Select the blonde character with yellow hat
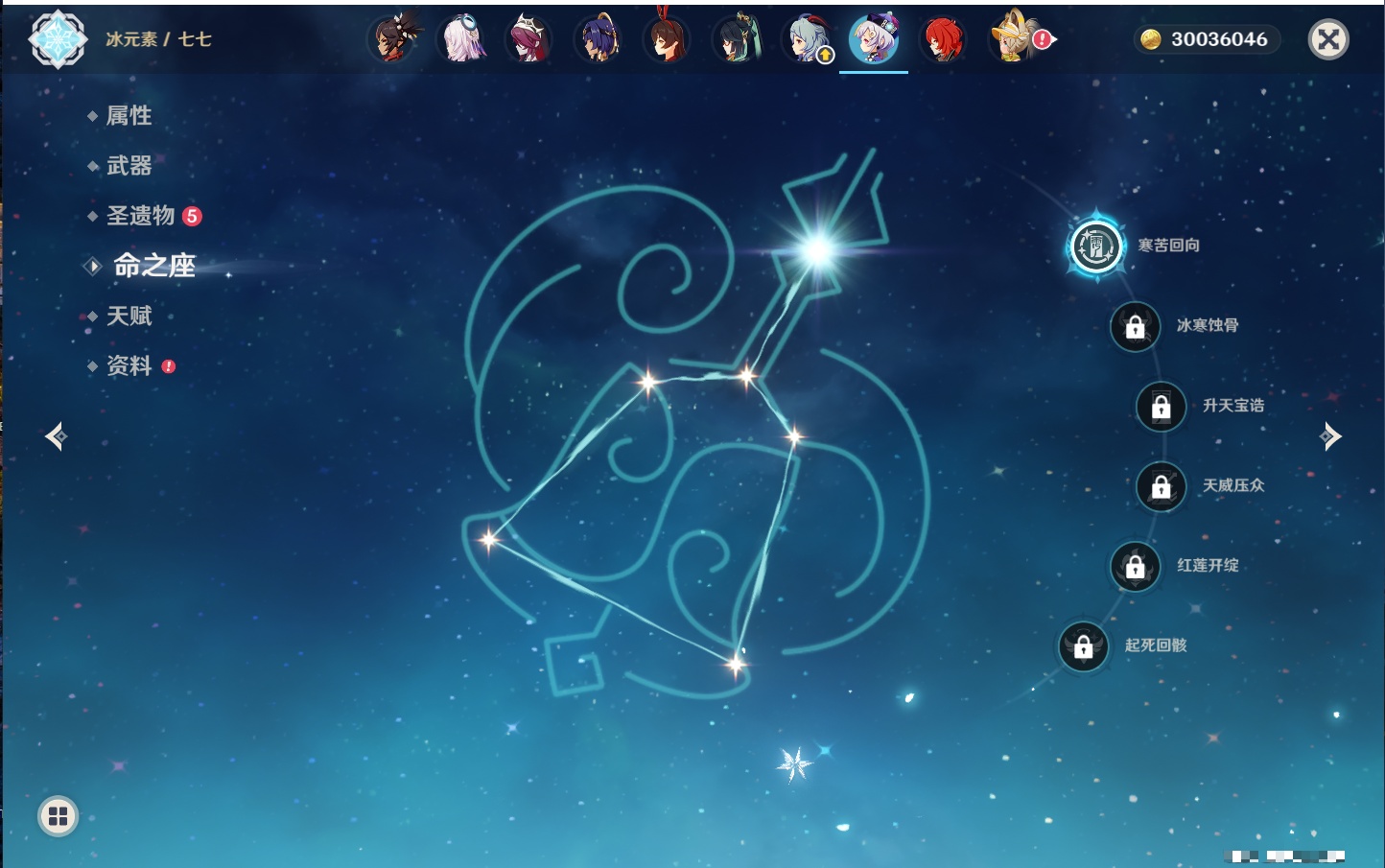Viewport: 1385px width, 868px height. 1013,38
